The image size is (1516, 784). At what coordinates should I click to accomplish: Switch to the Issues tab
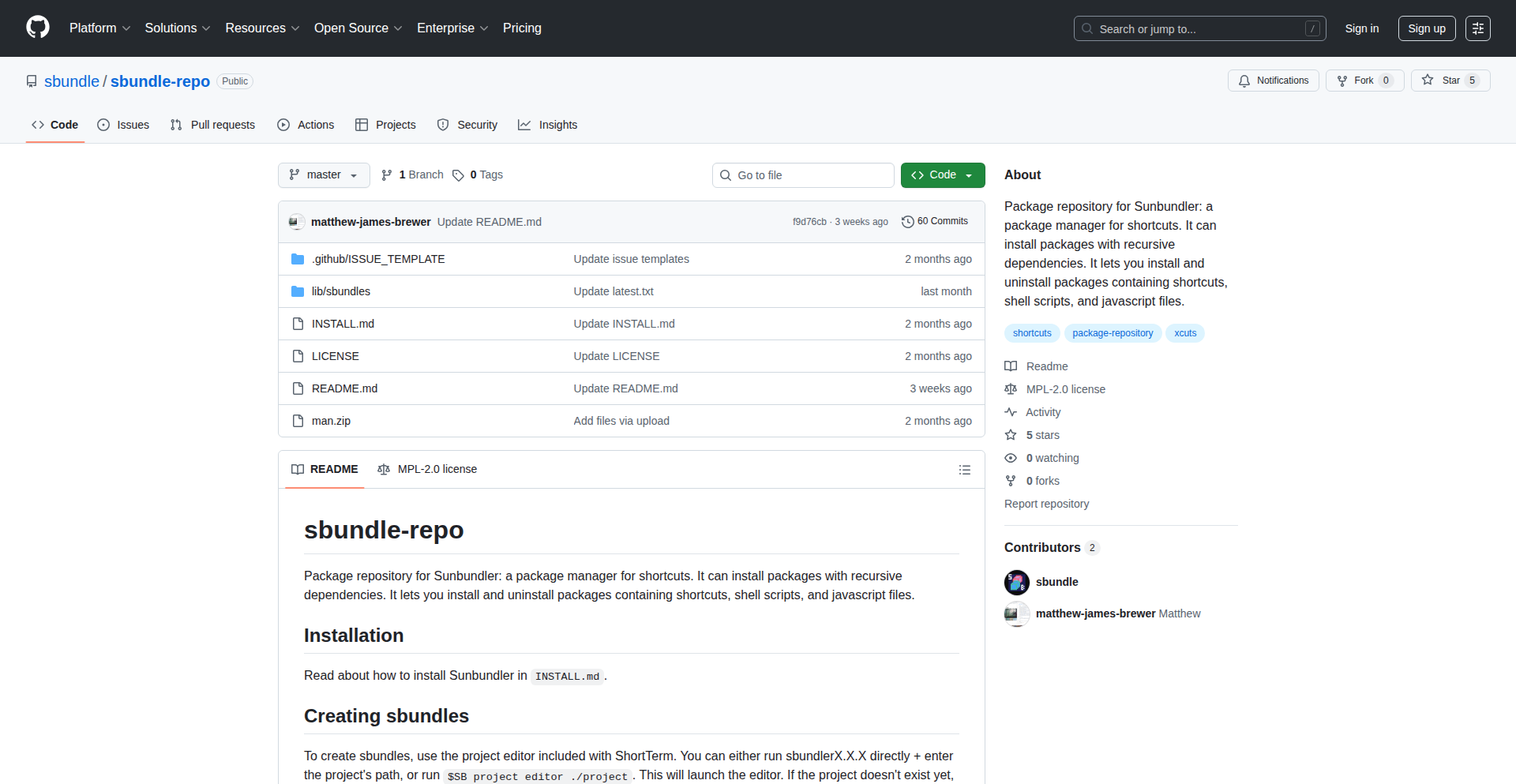point(123,125)
